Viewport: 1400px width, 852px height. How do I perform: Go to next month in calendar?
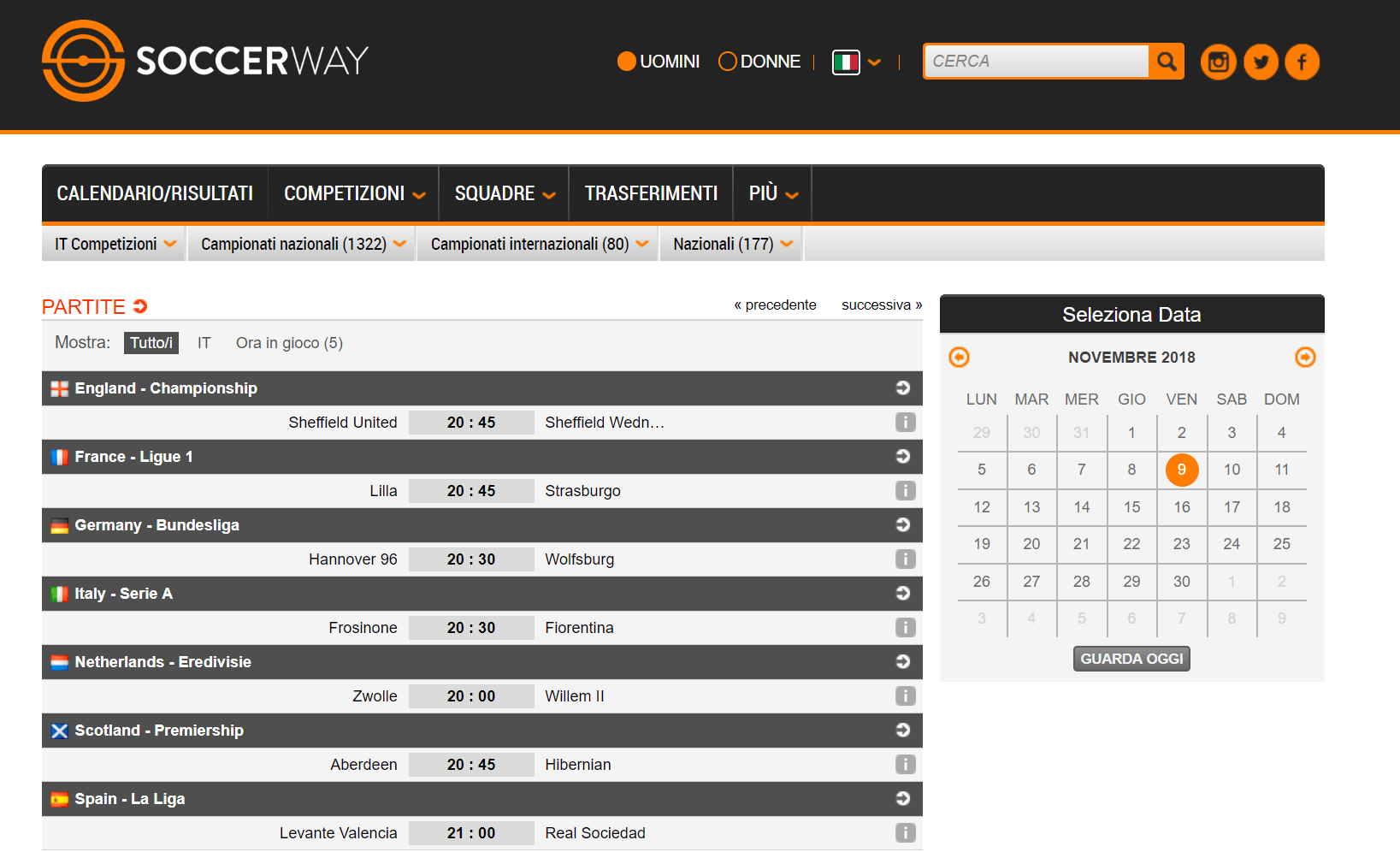coord(1305,357)
